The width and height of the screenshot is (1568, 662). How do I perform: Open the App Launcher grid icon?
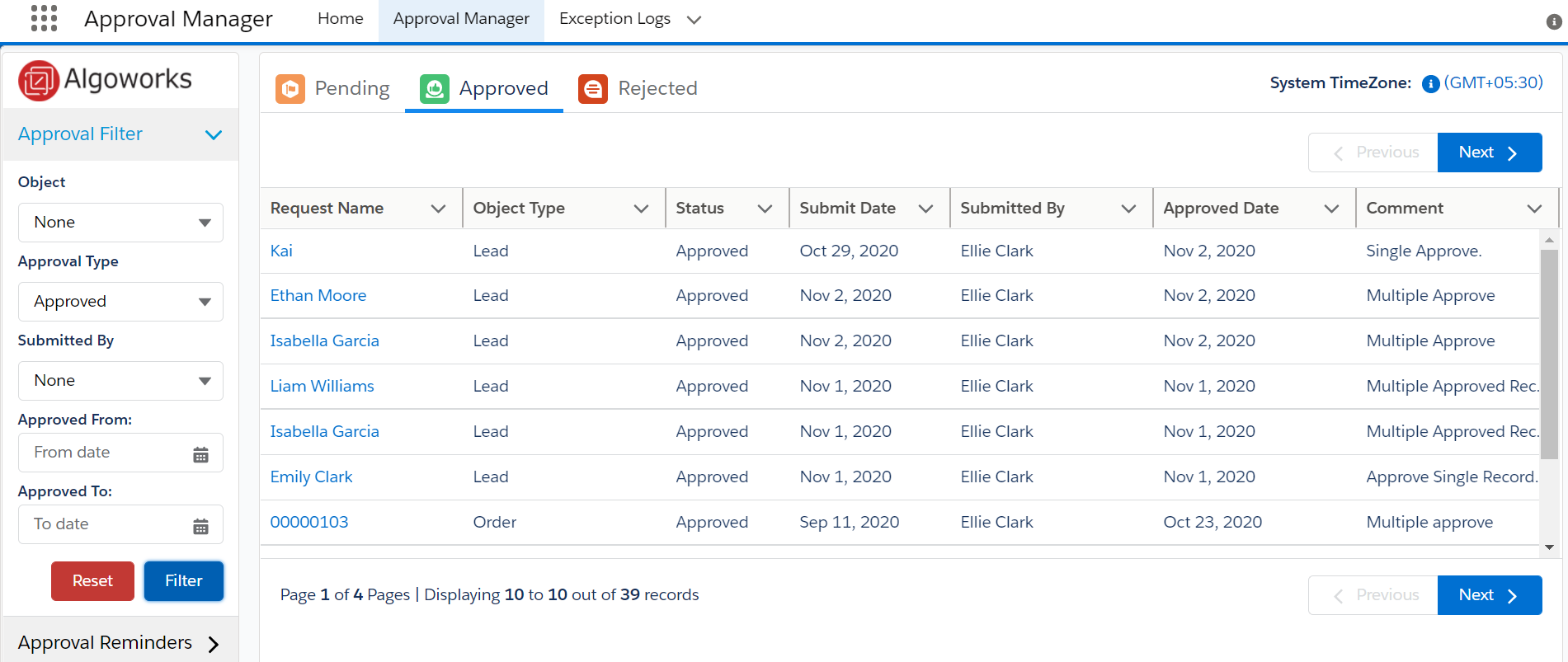pos(44,18)
